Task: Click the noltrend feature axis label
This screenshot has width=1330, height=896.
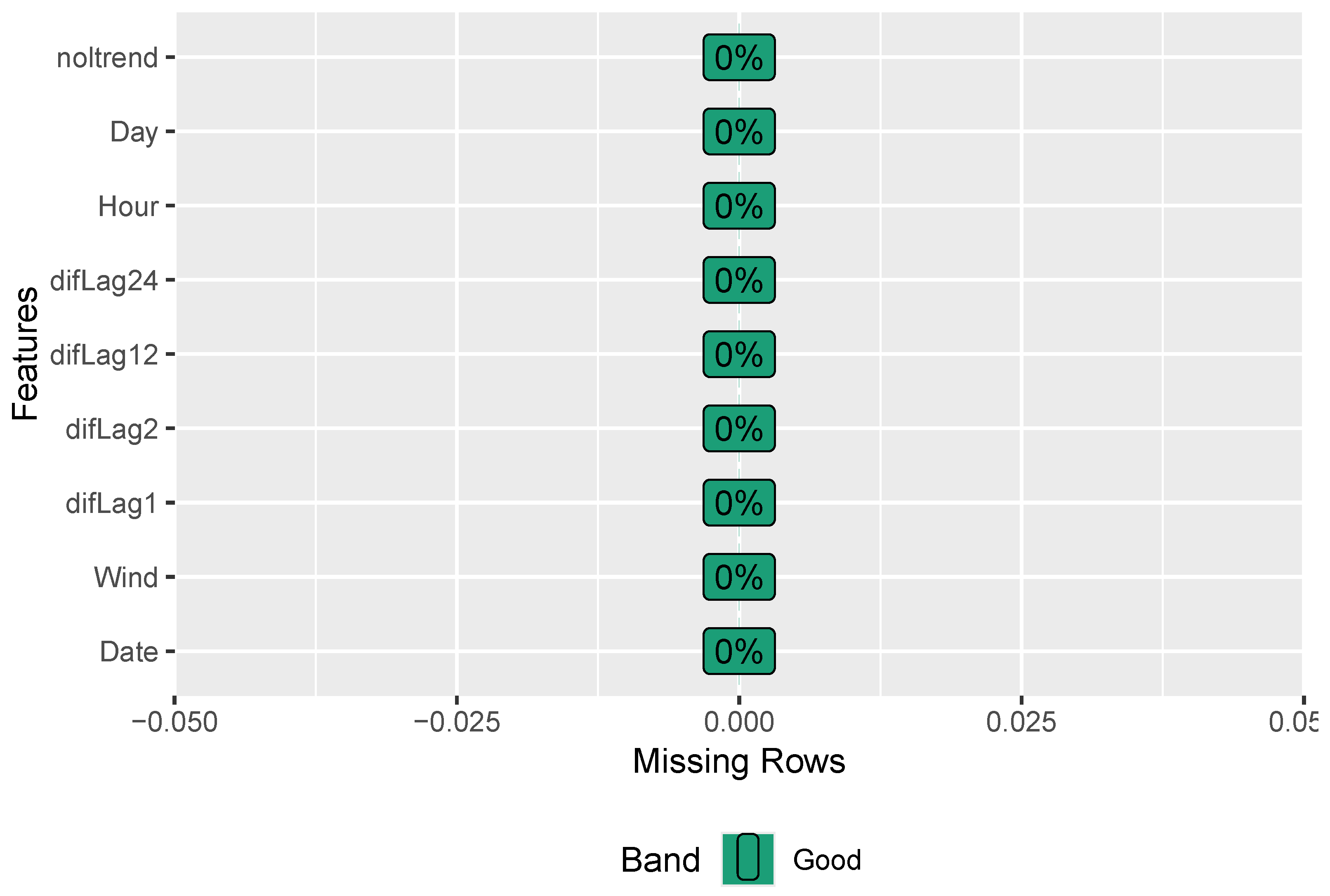Action: pyautogui.click(x=107, y=58)
